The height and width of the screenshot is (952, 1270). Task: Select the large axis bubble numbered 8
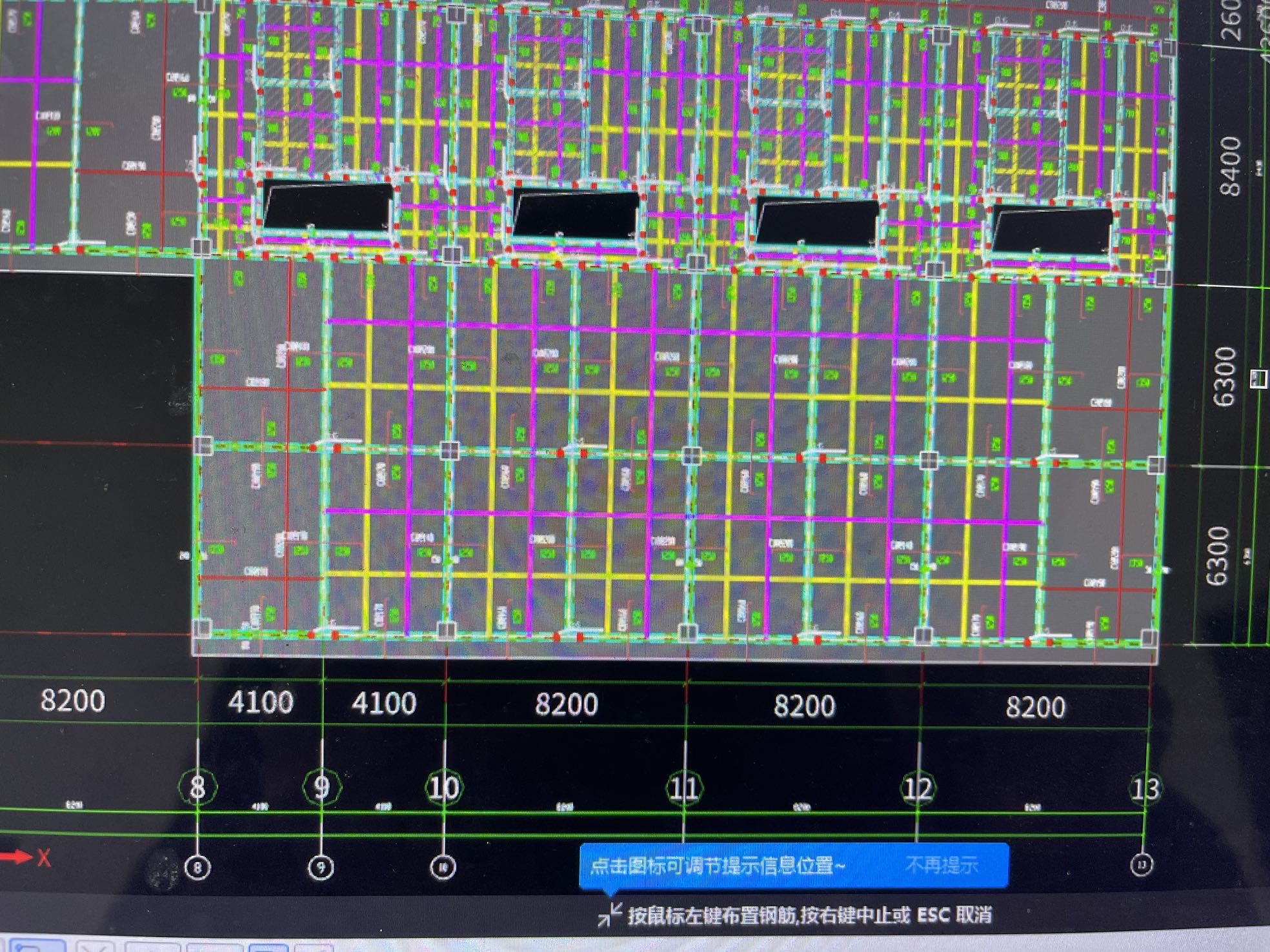tap(197, 787)
